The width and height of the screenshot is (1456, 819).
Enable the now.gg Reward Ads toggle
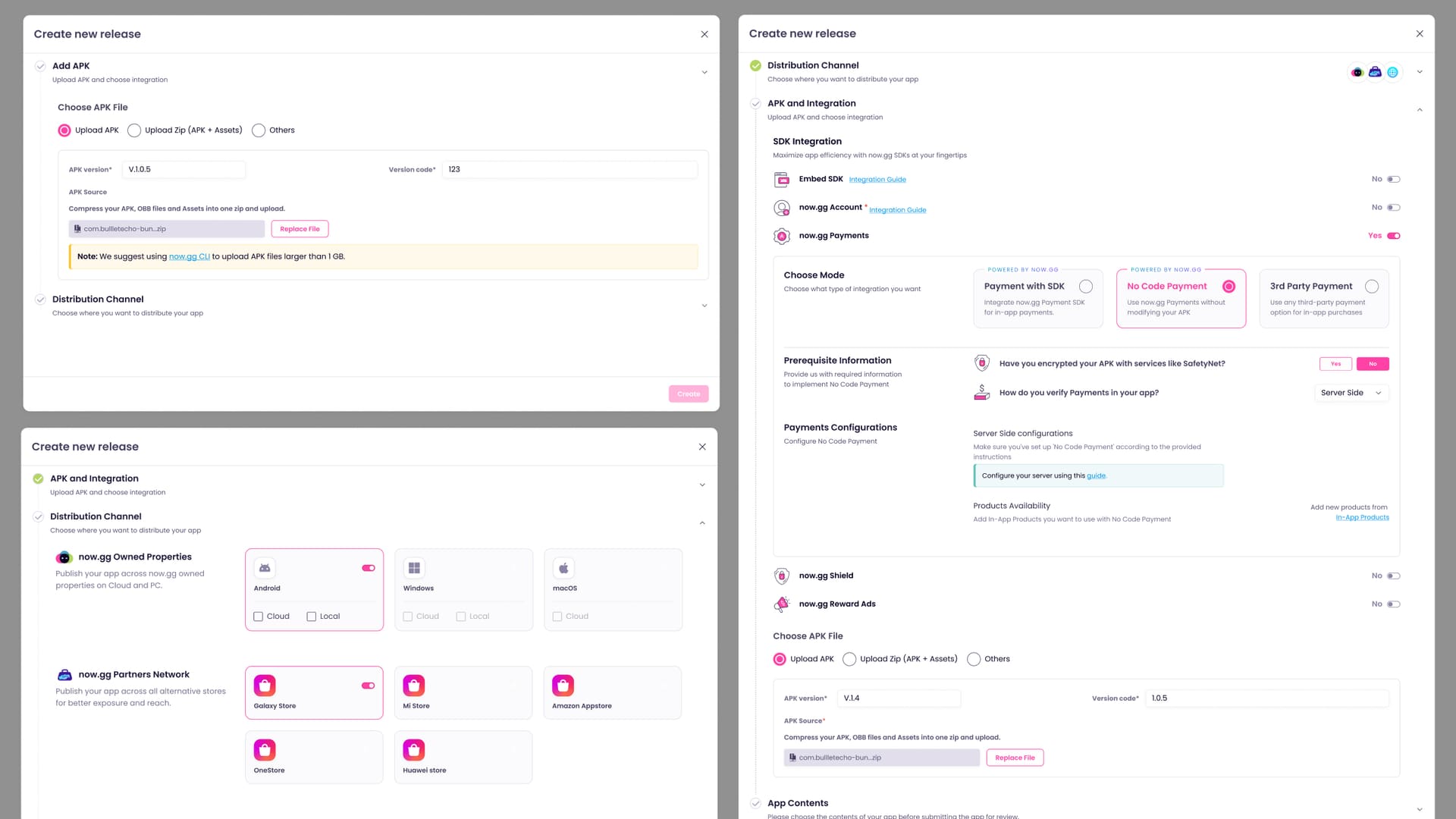coord(1394,604)
